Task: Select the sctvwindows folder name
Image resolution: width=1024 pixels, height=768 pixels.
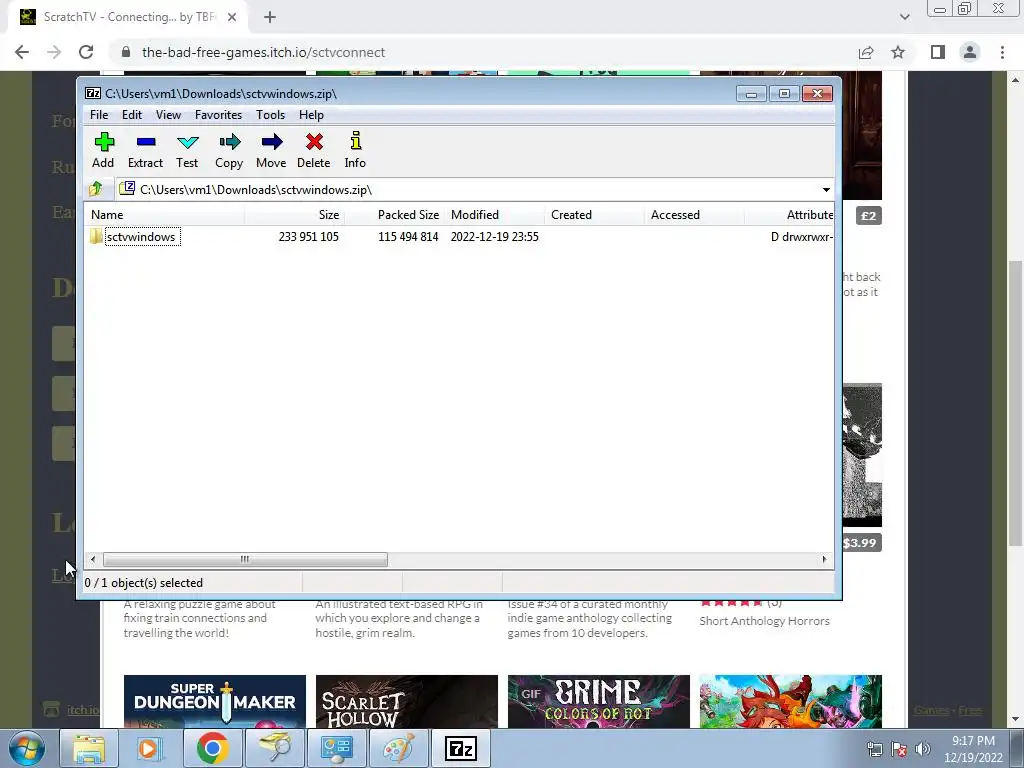Action: [x=142, y=237]
